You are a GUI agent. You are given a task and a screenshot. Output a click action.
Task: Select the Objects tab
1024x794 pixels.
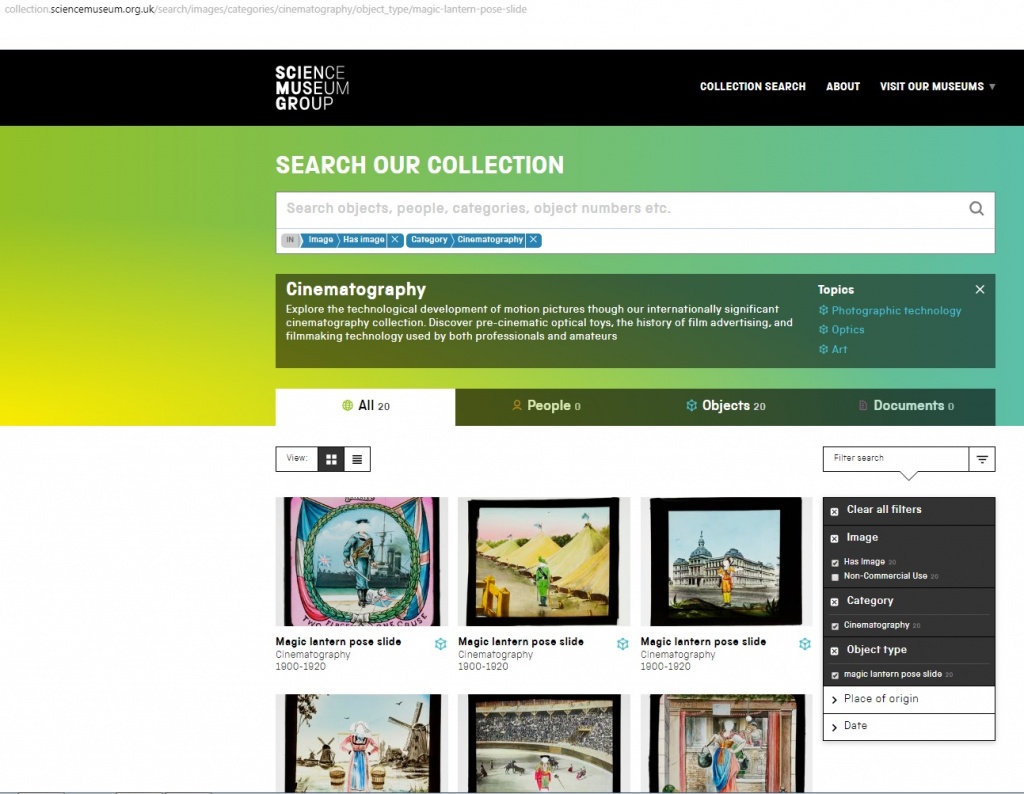(726, 406)
